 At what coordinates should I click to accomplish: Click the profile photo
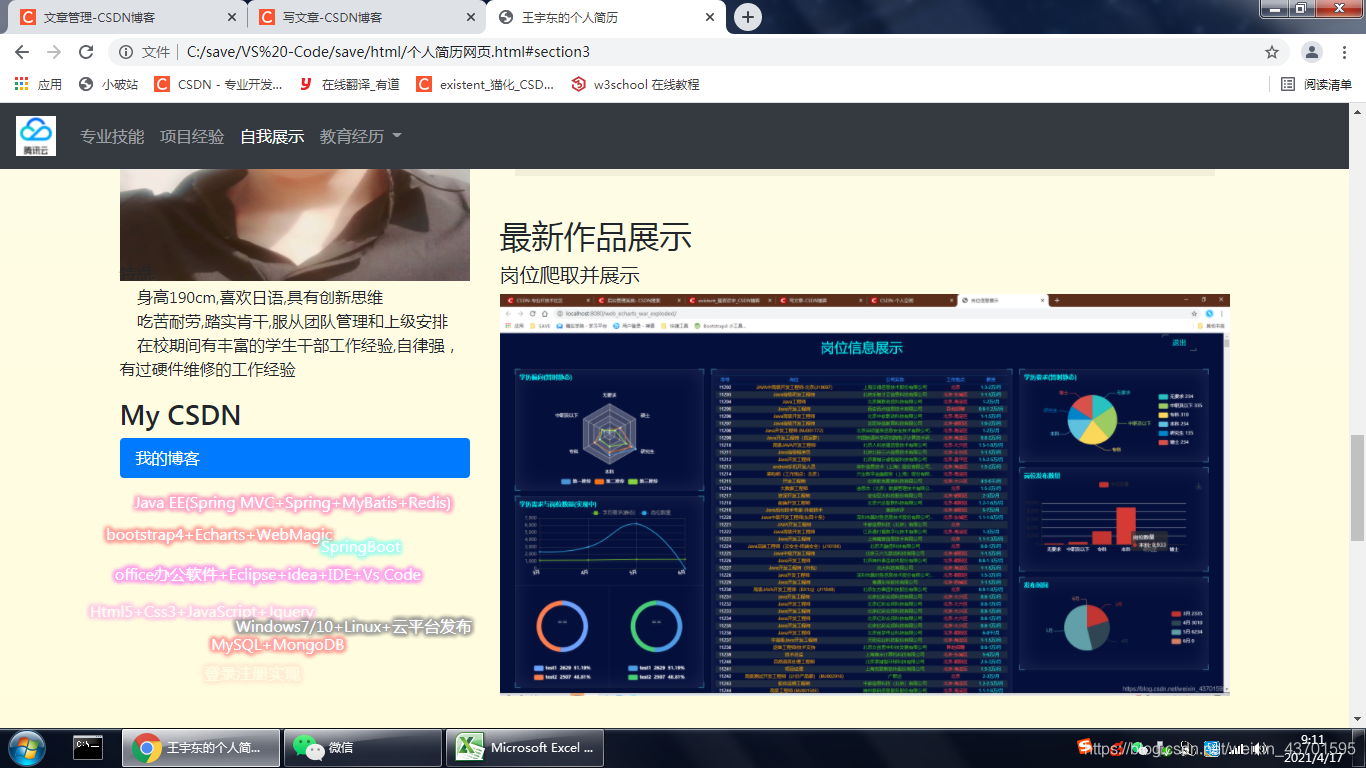[x=295, y=225]
